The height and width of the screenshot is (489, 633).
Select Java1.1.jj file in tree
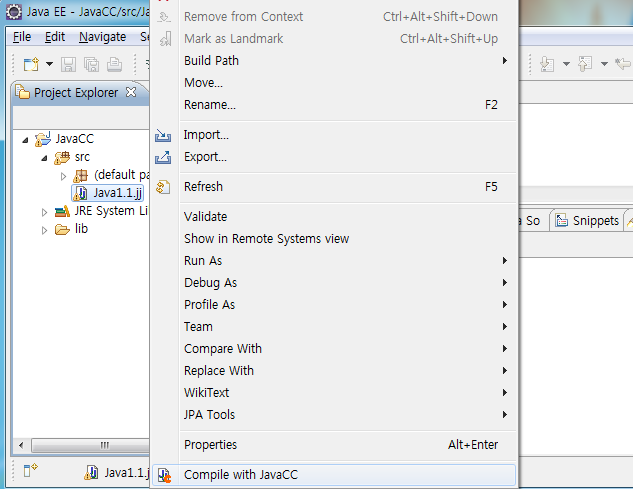coord(108,193)
